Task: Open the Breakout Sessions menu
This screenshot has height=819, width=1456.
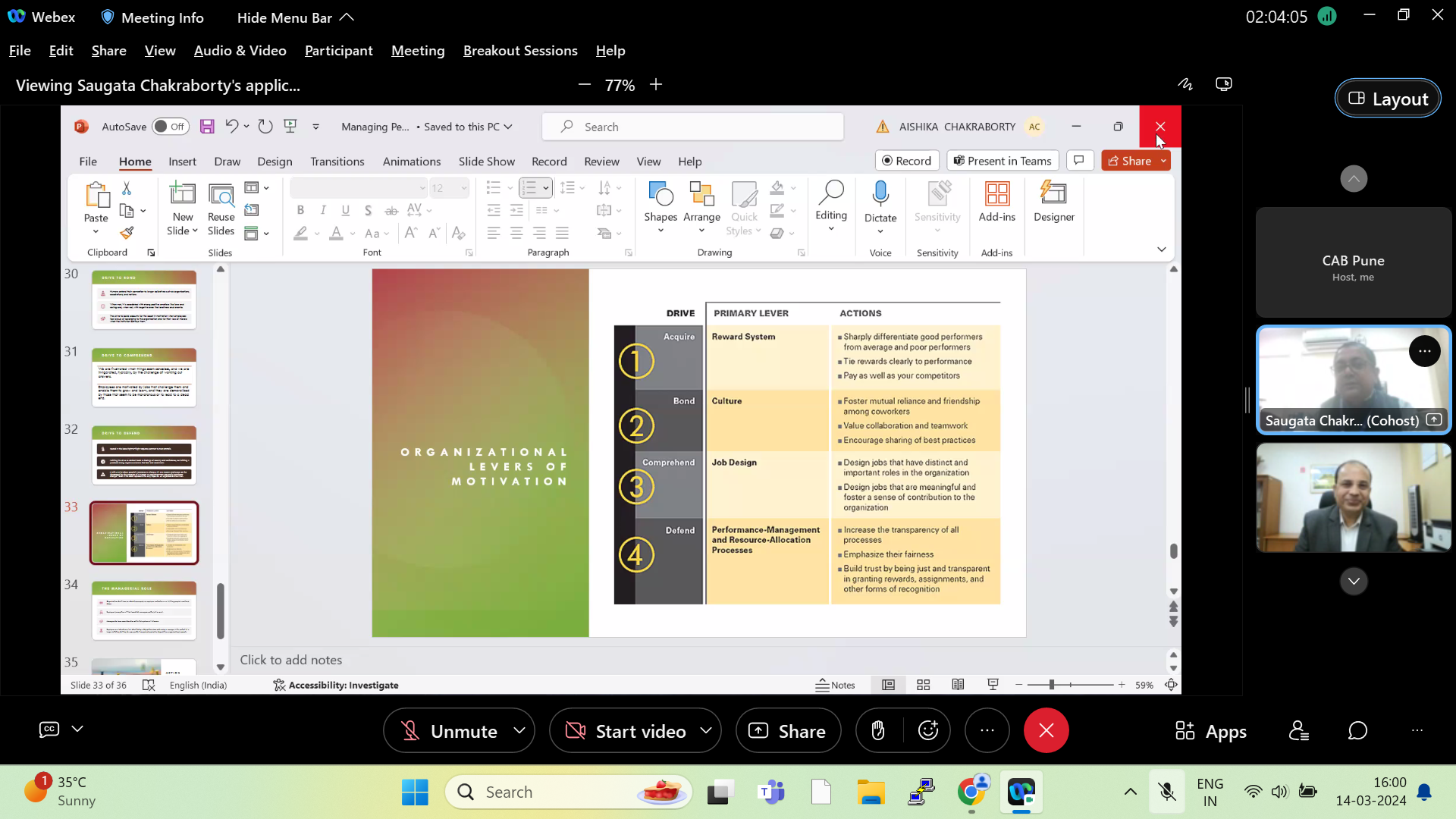Action: point(520,51)
